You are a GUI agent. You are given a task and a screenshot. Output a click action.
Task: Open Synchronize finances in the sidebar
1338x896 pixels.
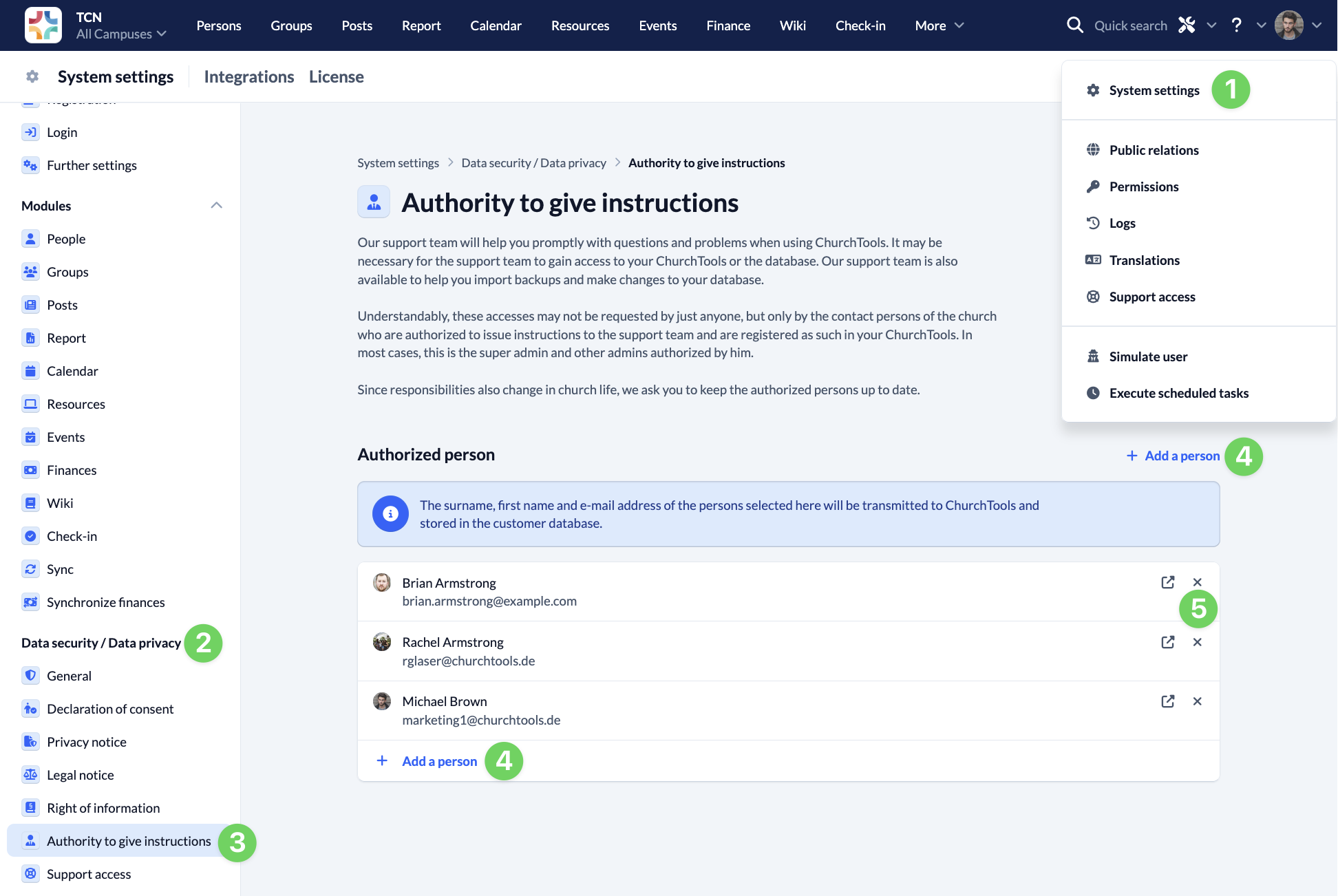pos(105,602)
